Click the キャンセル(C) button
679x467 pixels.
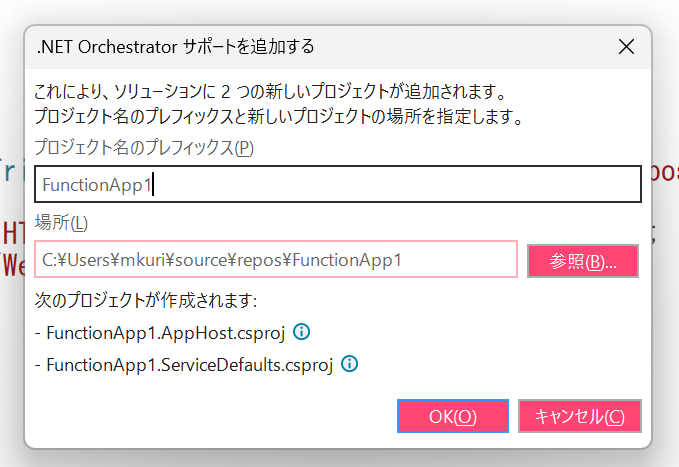point(579,416)
